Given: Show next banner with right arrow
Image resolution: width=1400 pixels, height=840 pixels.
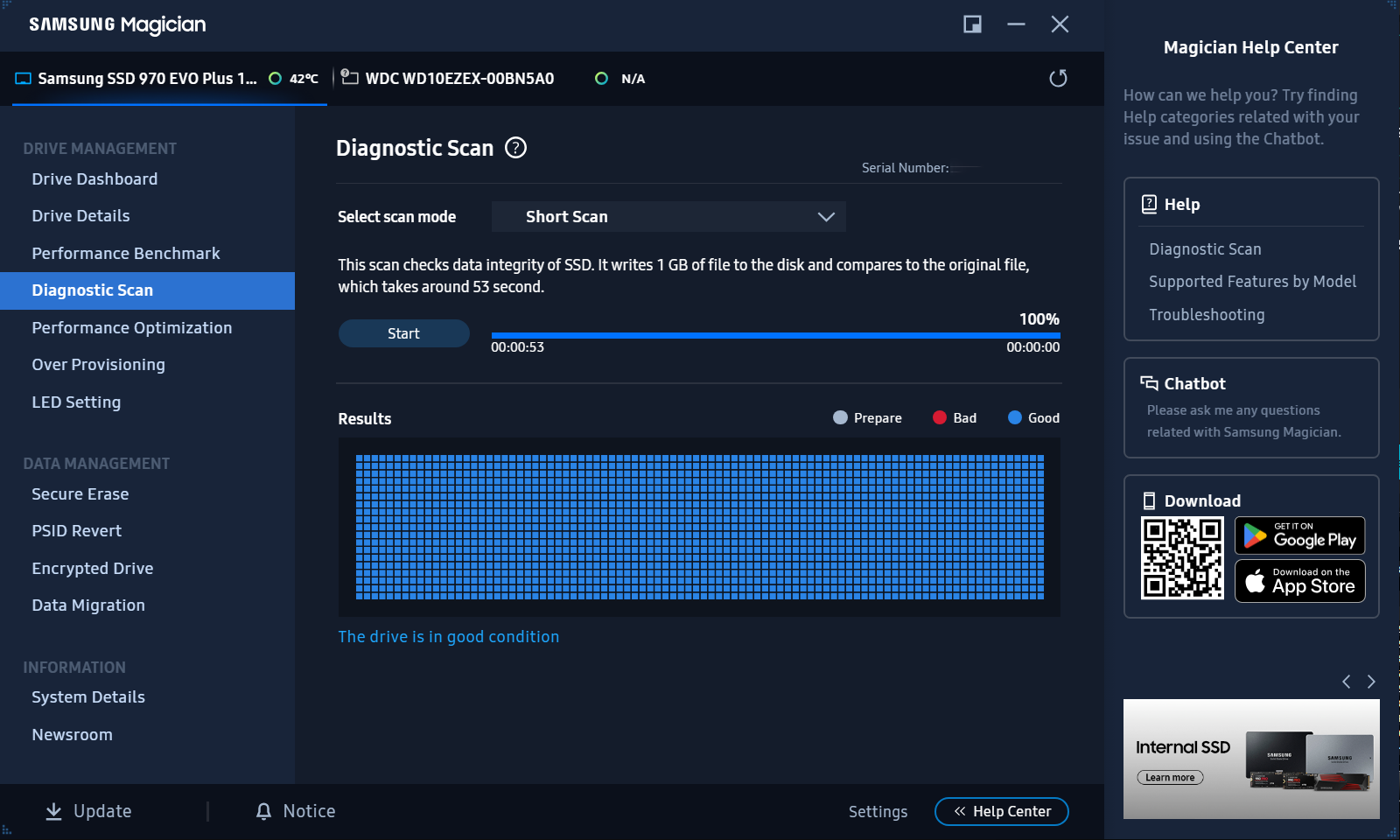Looking at the screenshot, I should (x=1371, y=682).
